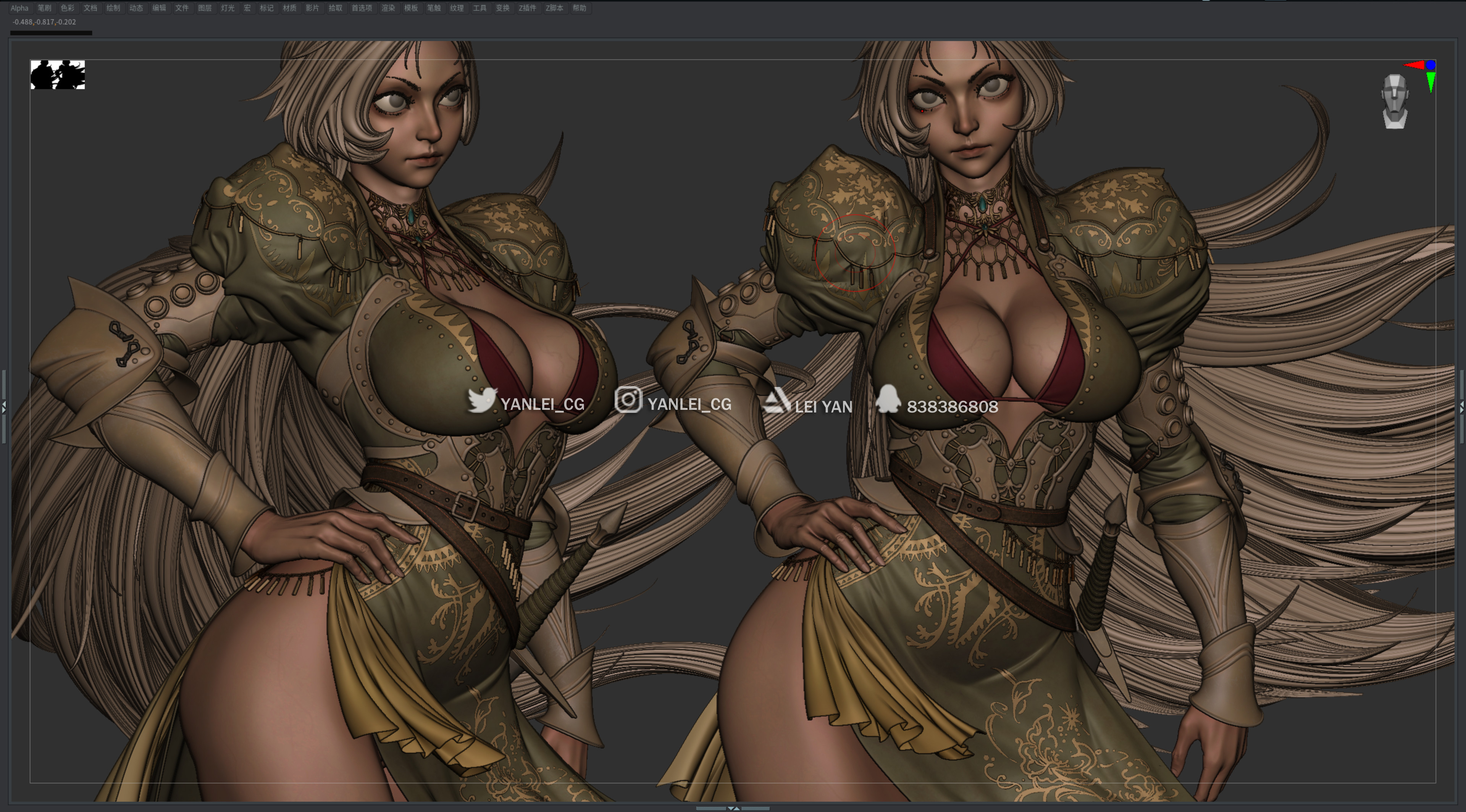1466x812 pixels.
Task: Click the blue Z-axis dot
Action: click(x=1431, y=65)
